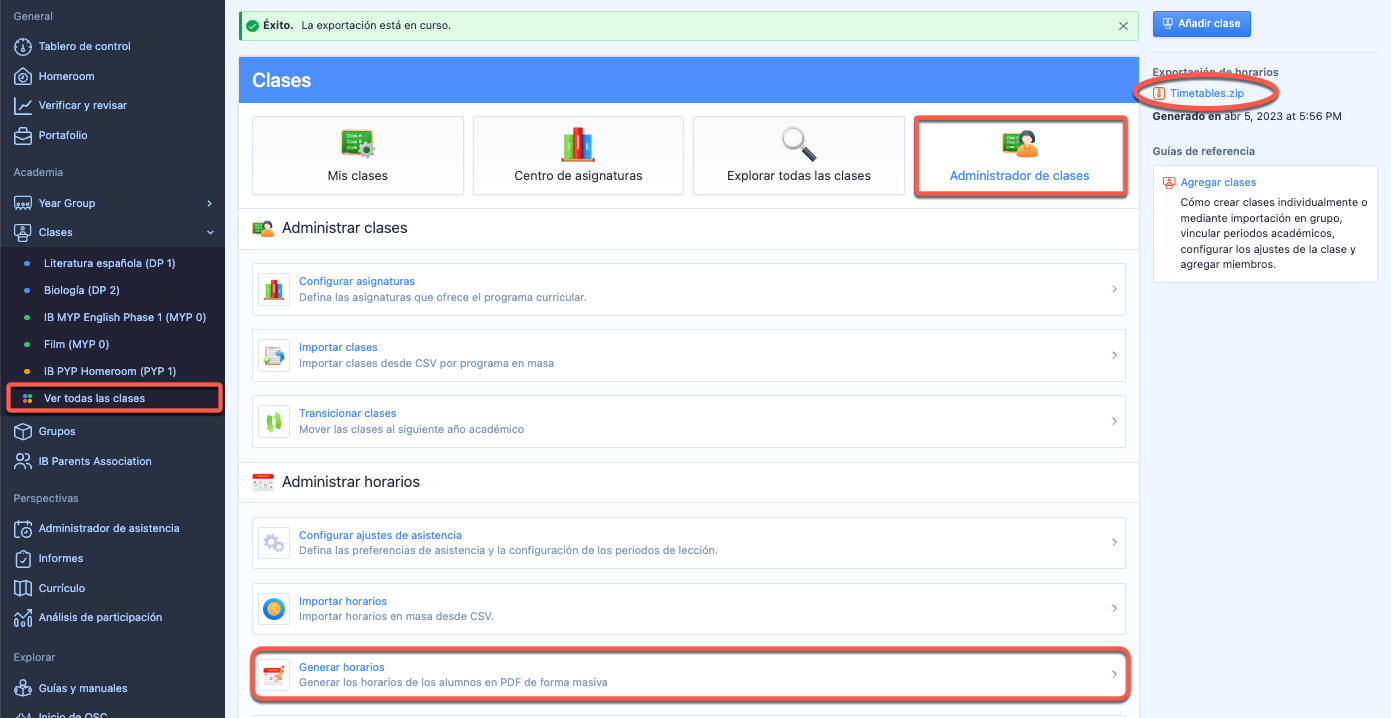Open Centro de asignaturas tile

click(x=578, y=156)
